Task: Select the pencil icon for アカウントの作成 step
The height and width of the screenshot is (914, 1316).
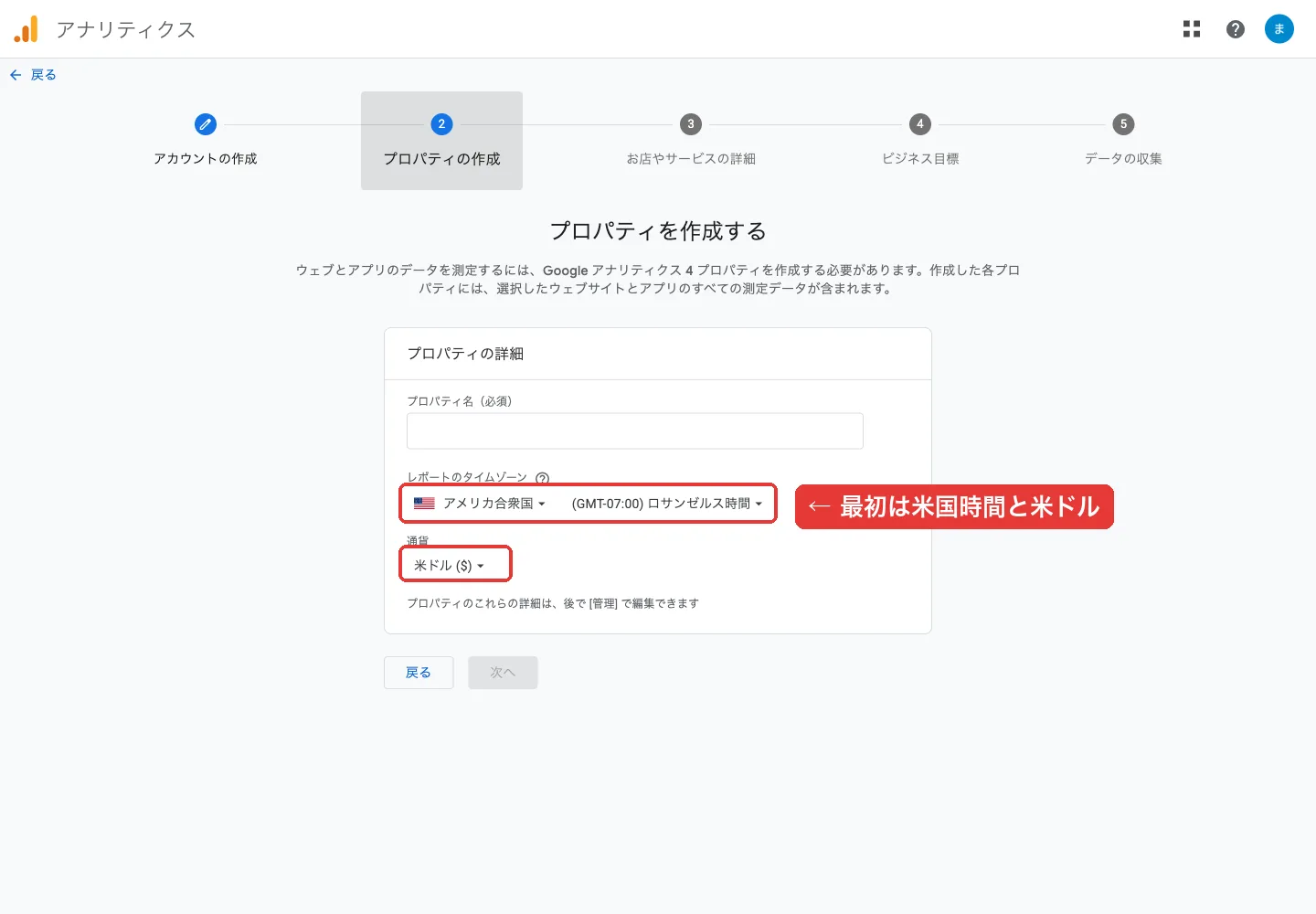Action: [x=206, y=124]
